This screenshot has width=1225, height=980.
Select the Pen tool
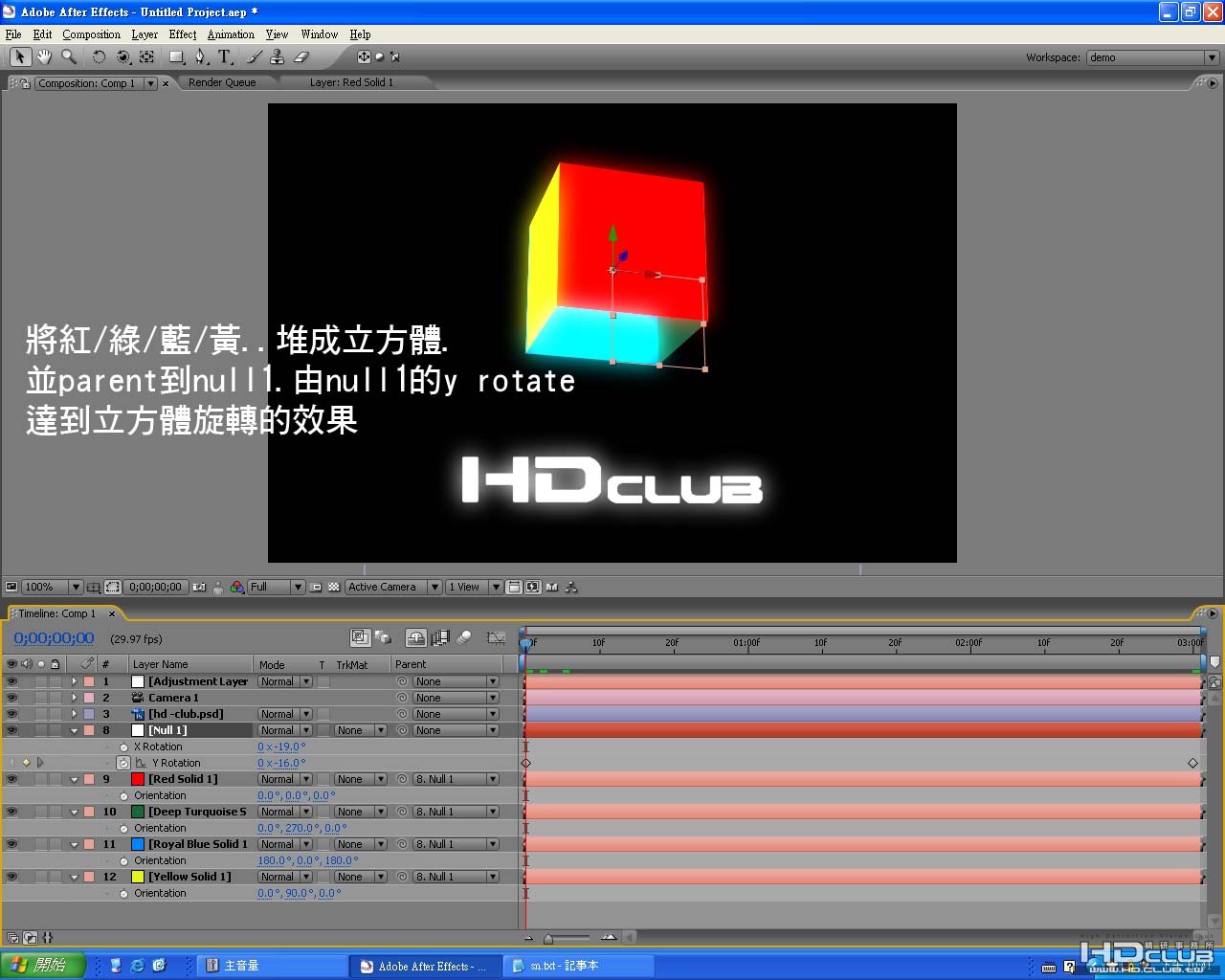point(200,57)
